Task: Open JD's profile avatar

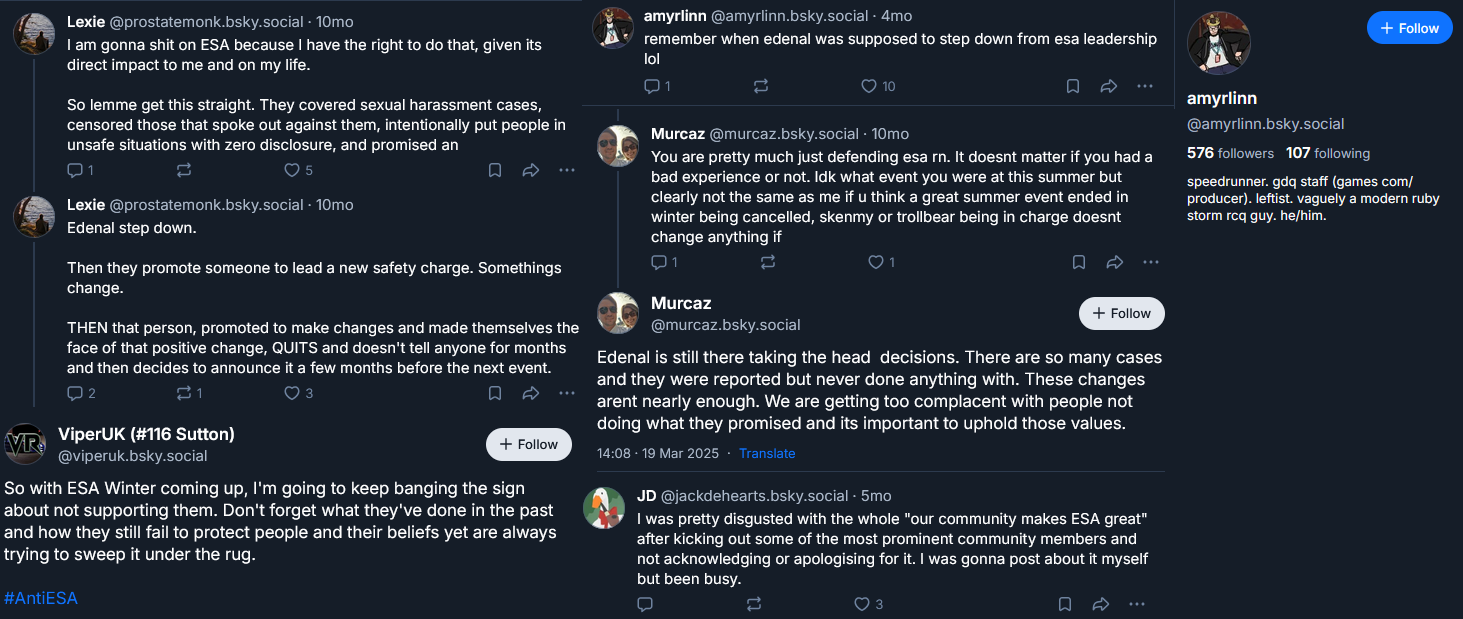Action: (604, 508)
